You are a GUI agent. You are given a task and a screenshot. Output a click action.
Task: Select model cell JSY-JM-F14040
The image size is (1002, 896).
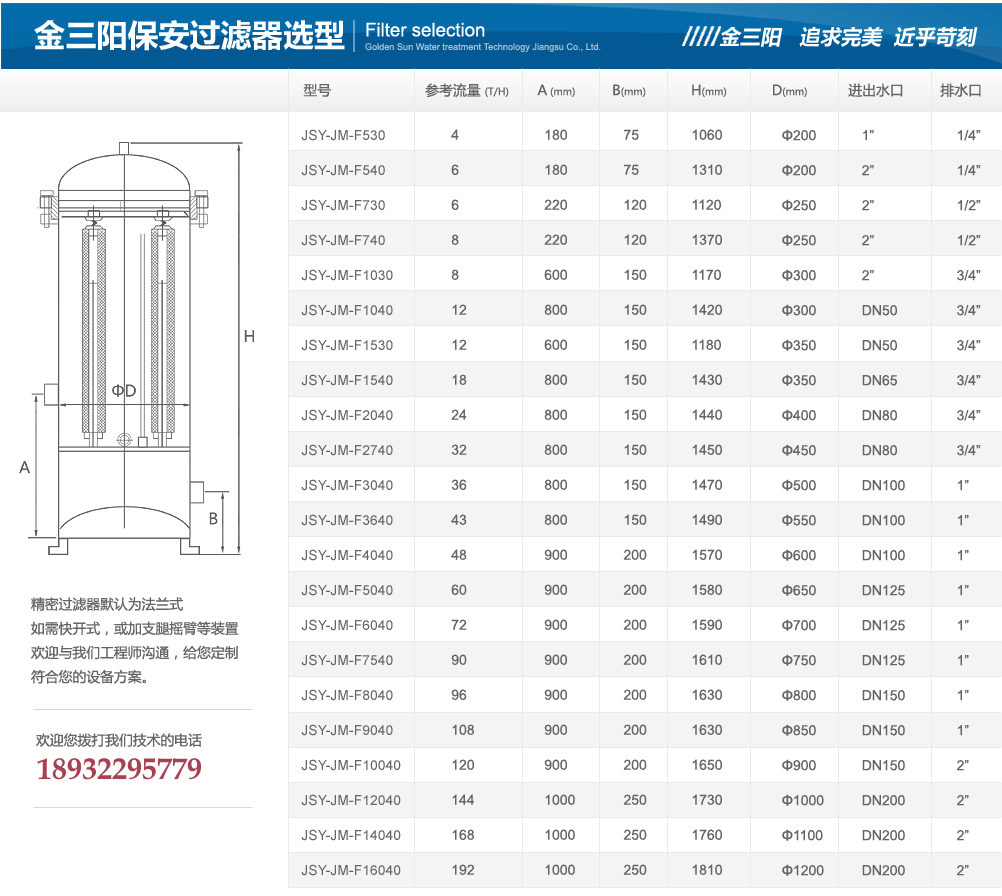351,835
